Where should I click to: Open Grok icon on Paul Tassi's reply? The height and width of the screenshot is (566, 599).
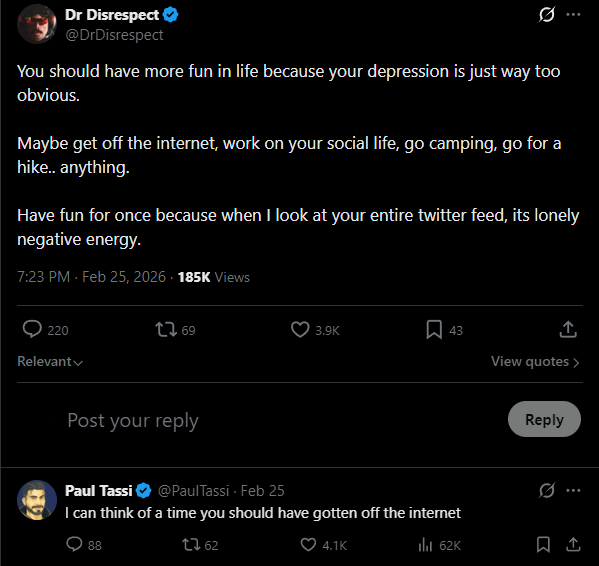(x=547, y=490)
